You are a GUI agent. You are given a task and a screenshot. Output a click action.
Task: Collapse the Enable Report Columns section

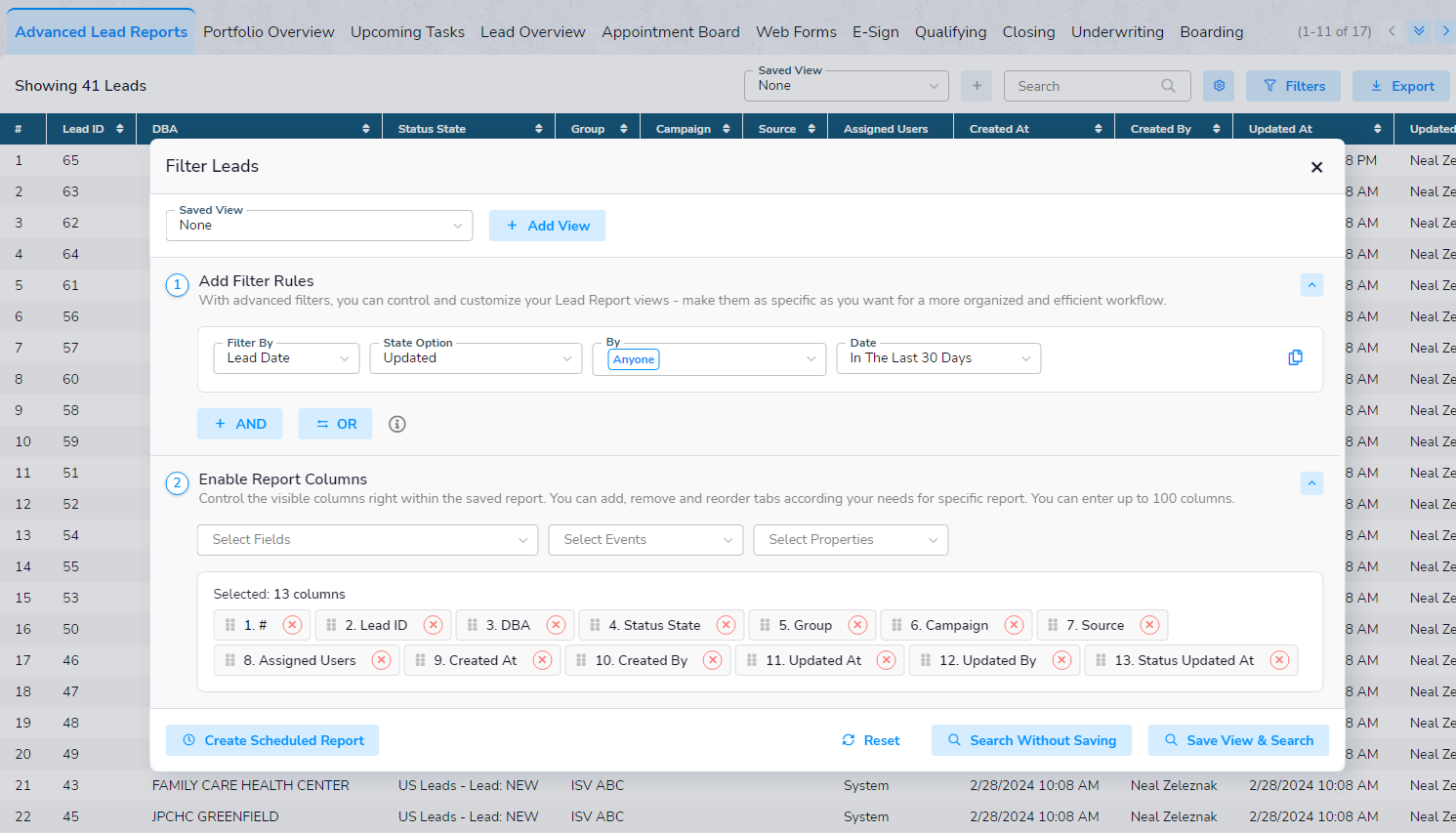tap(1311, 483)
